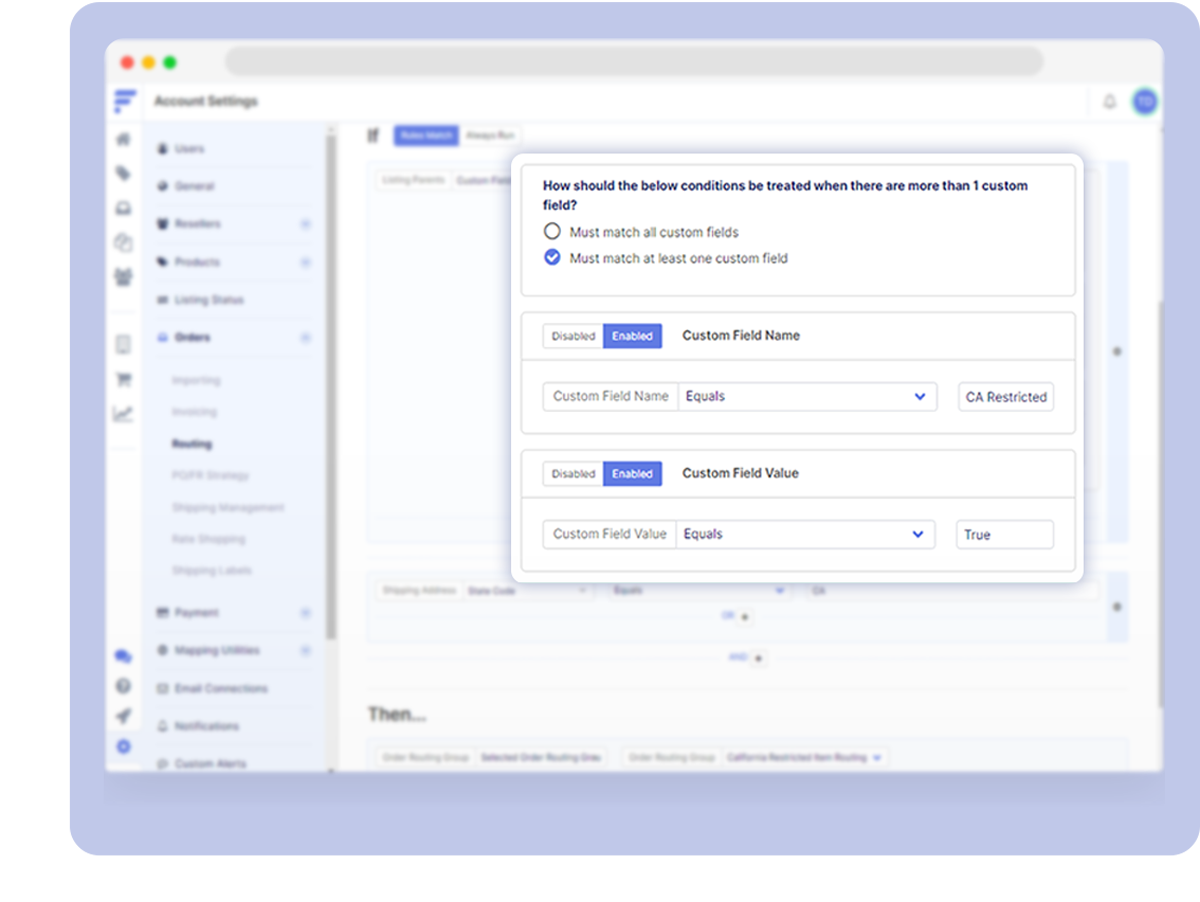The width and height of the screenshot is (1200, 902).
Task: Click the 'CA Restricted' value field
Action: (1005, 397)
